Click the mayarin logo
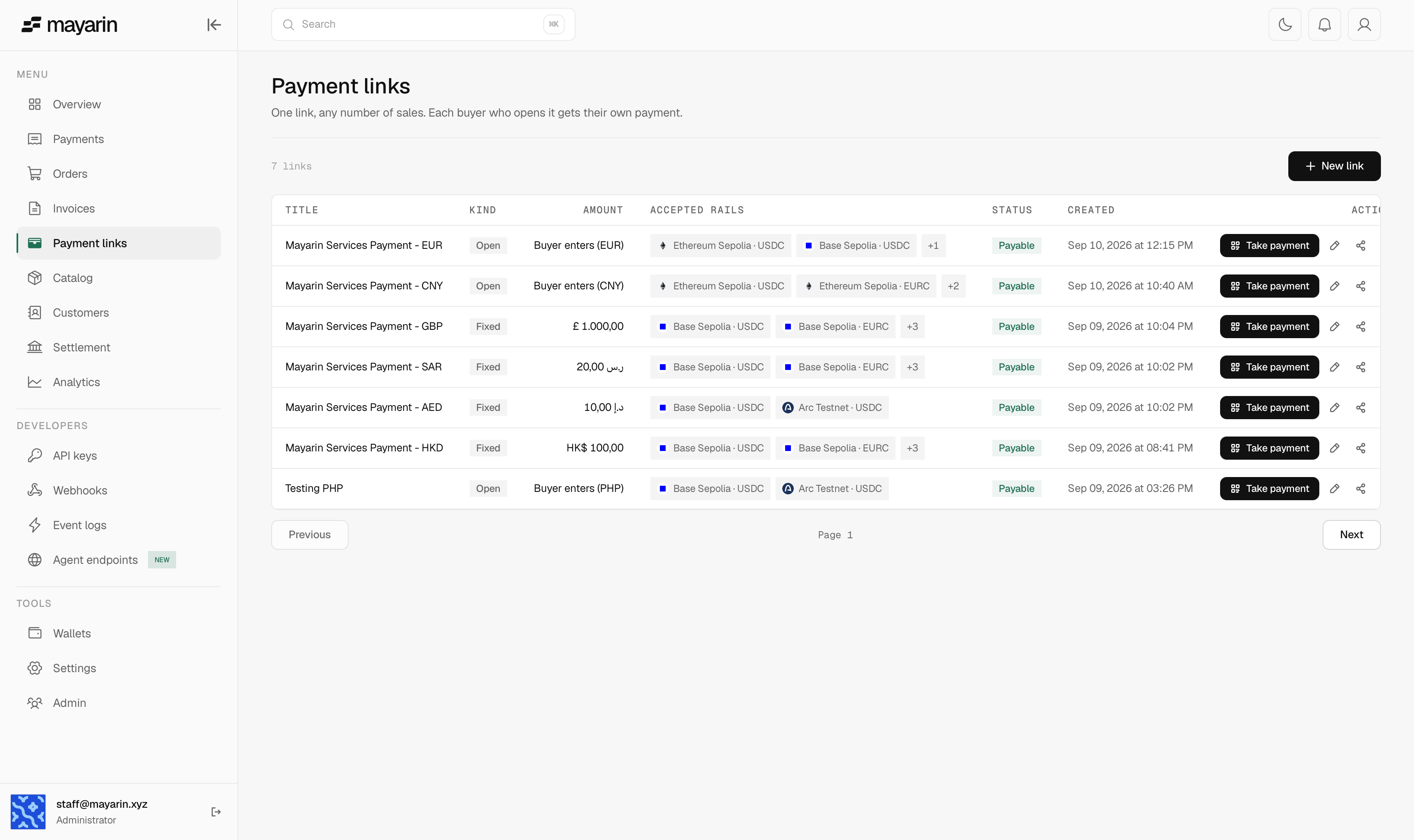1414x840 pixels. (69, 25)
